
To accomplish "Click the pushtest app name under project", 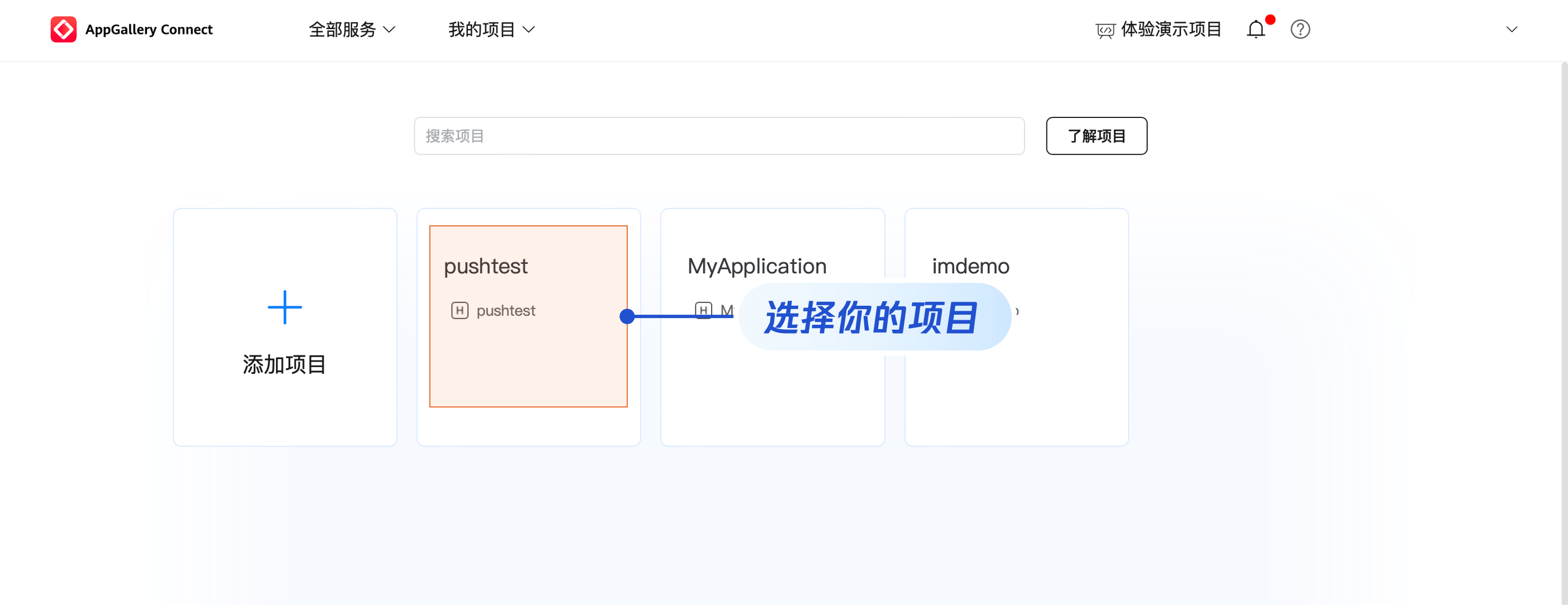I will pyautogui.click(x=506, y=311).
